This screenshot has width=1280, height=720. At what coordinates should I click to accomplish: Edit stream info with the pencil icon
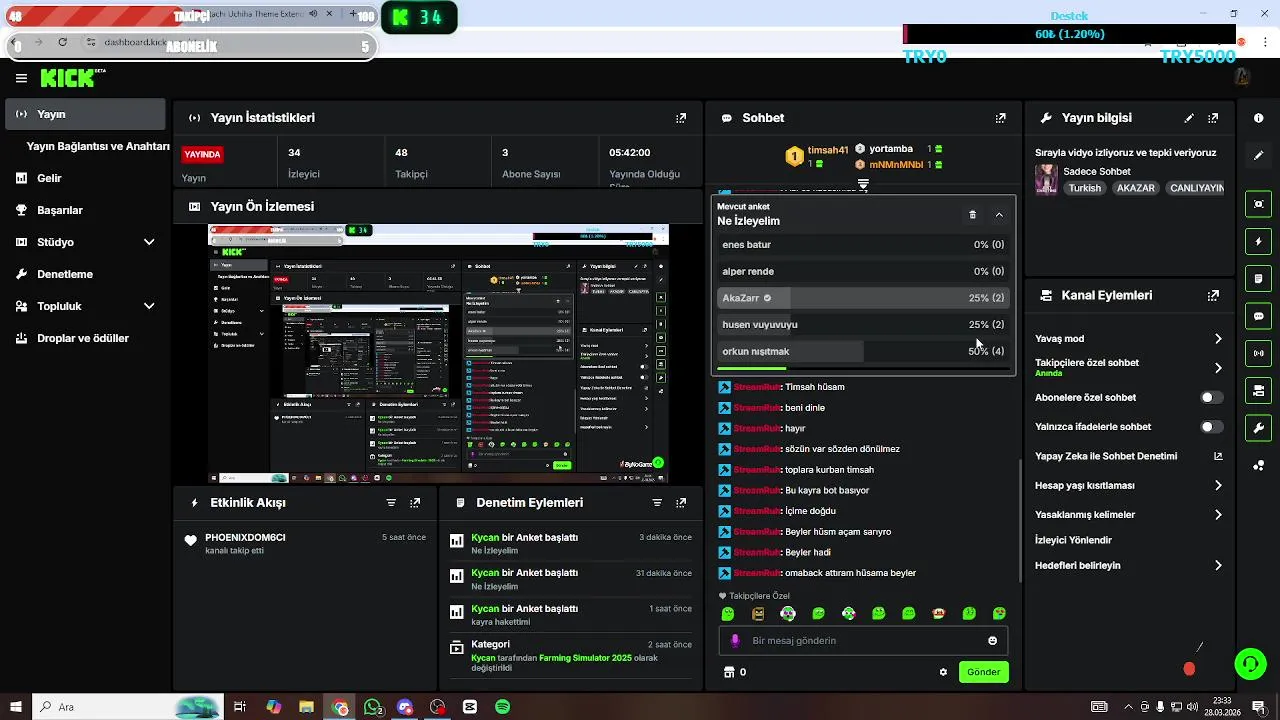pos(1189,118)
